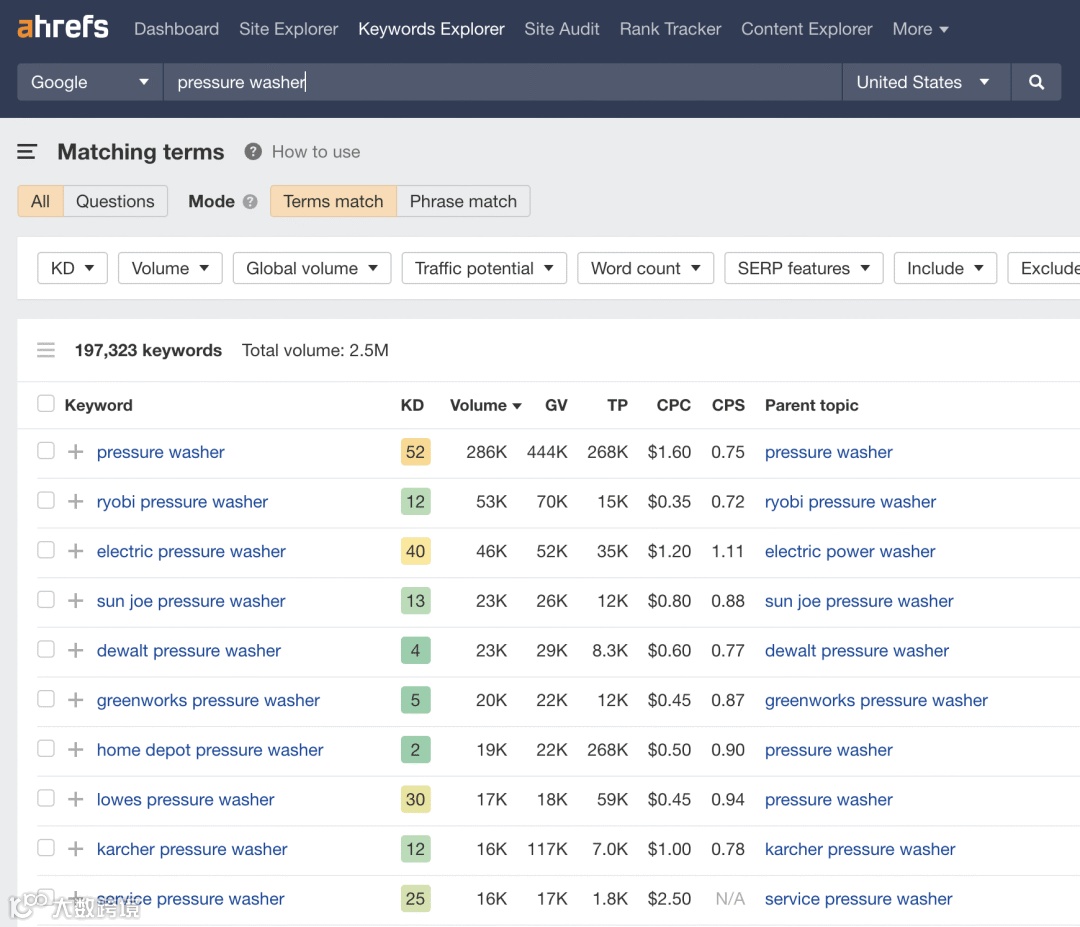Open Content Explorer in top navigation
1080x927 pixels.
[807, 29]
